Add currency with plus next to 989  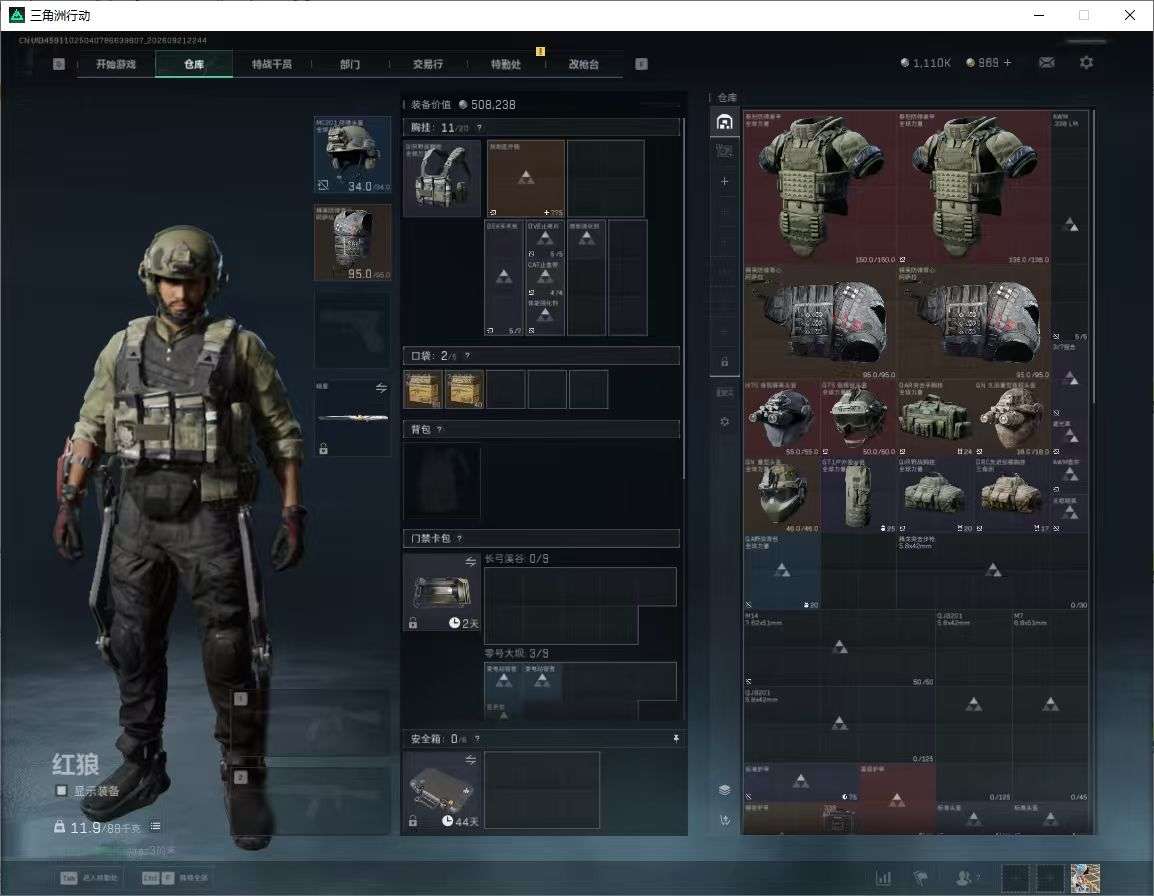click(1008, 63)
